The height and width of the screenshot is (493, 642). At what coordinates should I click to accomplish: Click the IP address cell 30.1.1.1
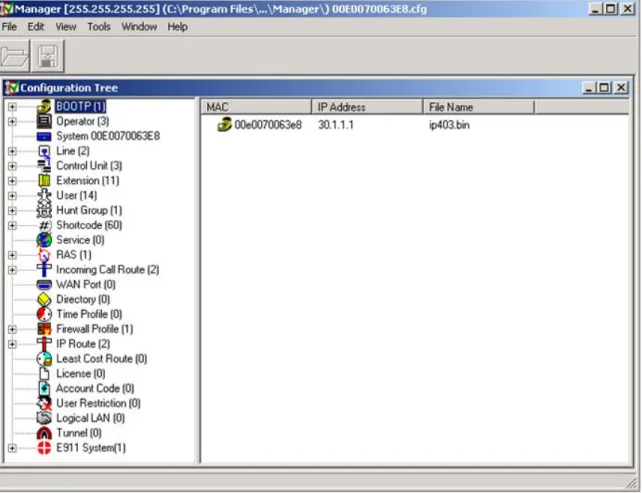pos(336,124)
